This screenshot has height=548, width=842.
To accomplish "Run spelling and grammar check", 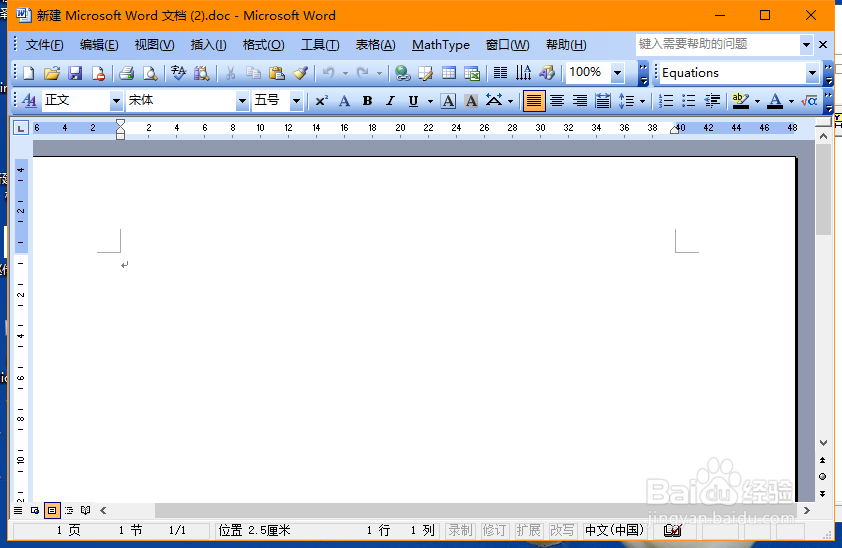I will pyautogui.click(x=178, y=73).
